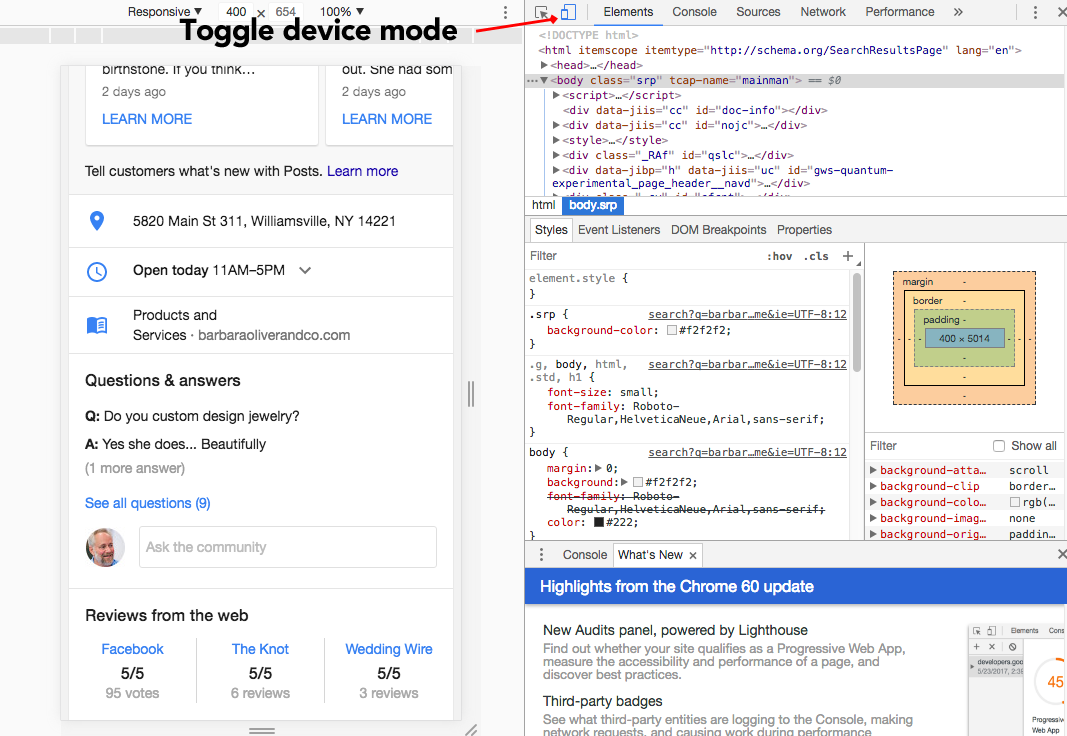1067x736 pixels.
Task: Toggle the .cls classes button
Action: point(816,256)
